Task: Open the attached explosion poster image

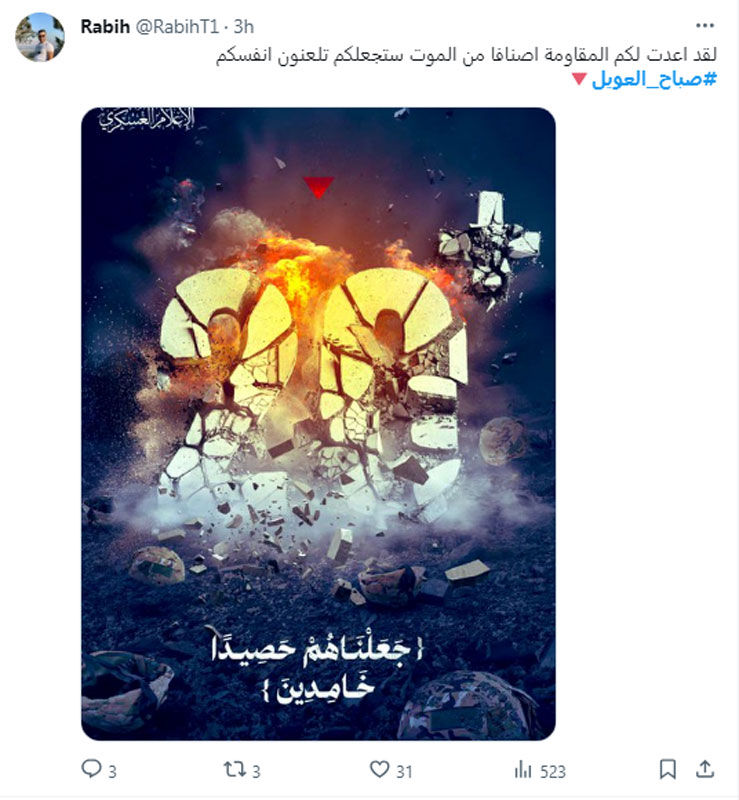Action: coord(318,423)
